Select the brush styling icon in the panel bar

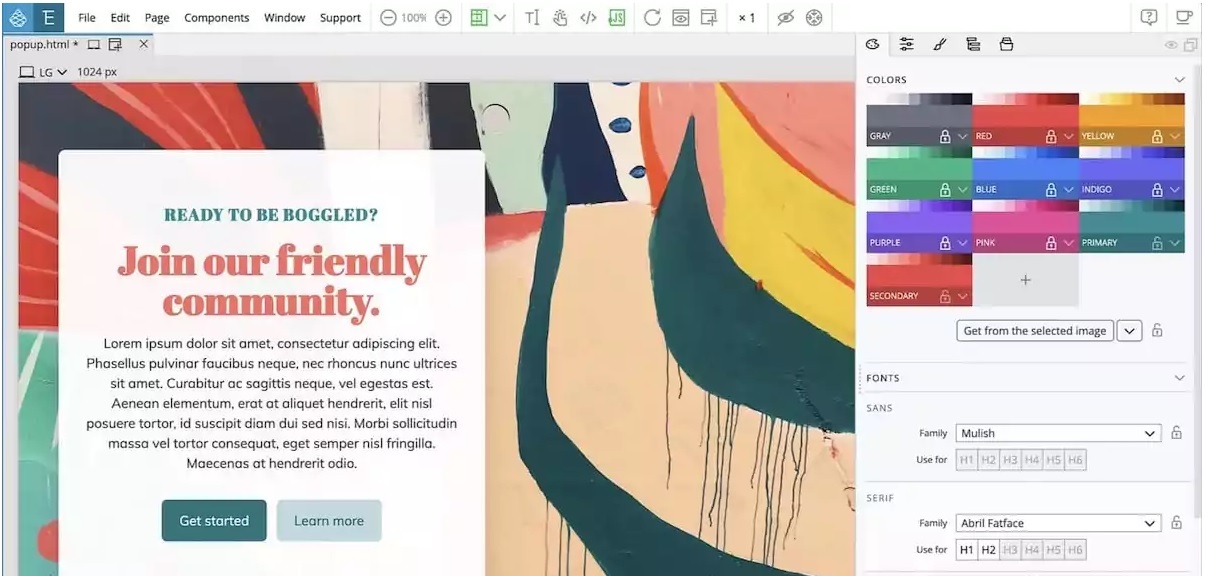(x=940, y=44)
